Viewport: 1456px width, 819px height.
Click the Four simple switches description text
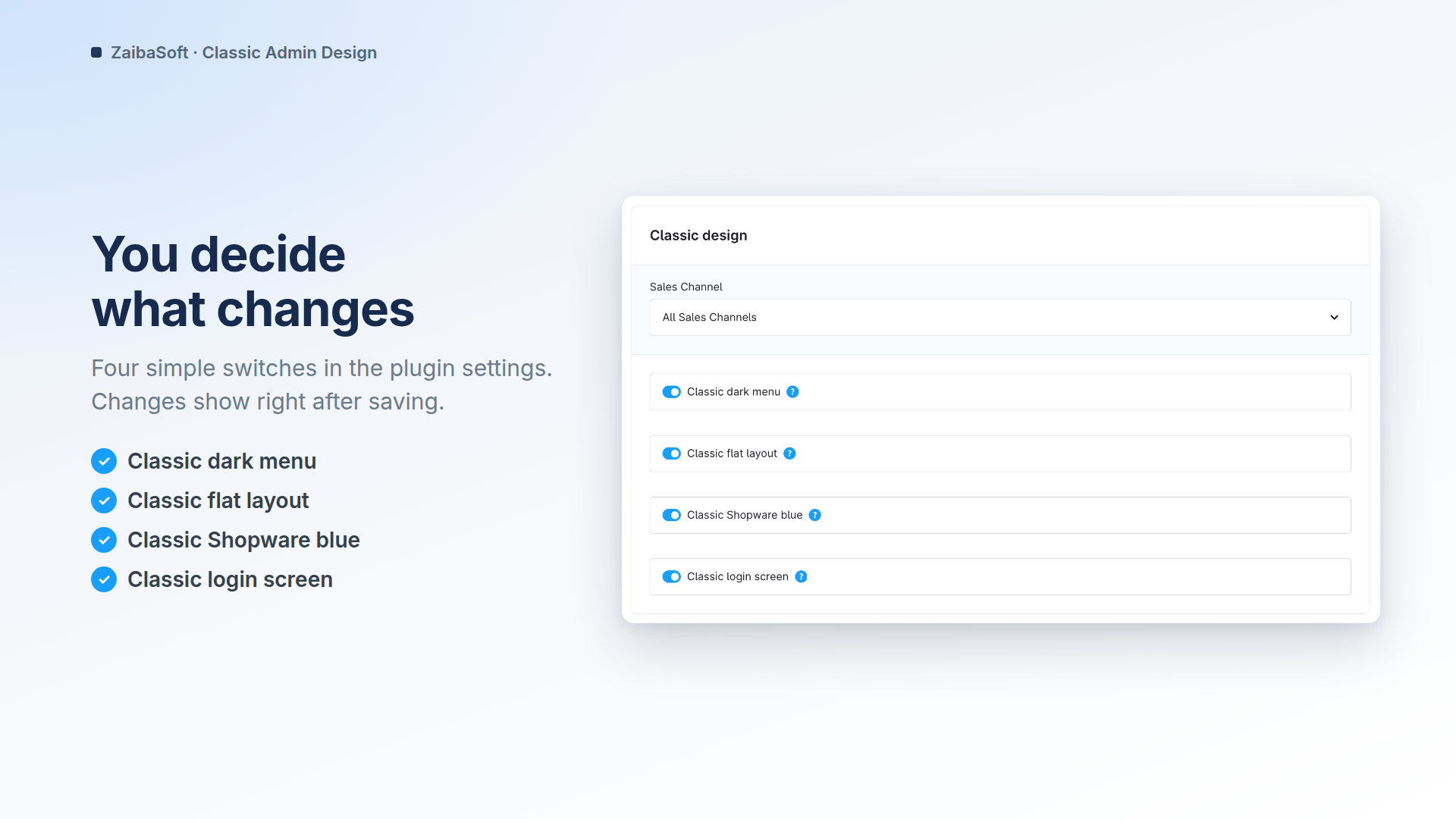(x=322, y=384)
